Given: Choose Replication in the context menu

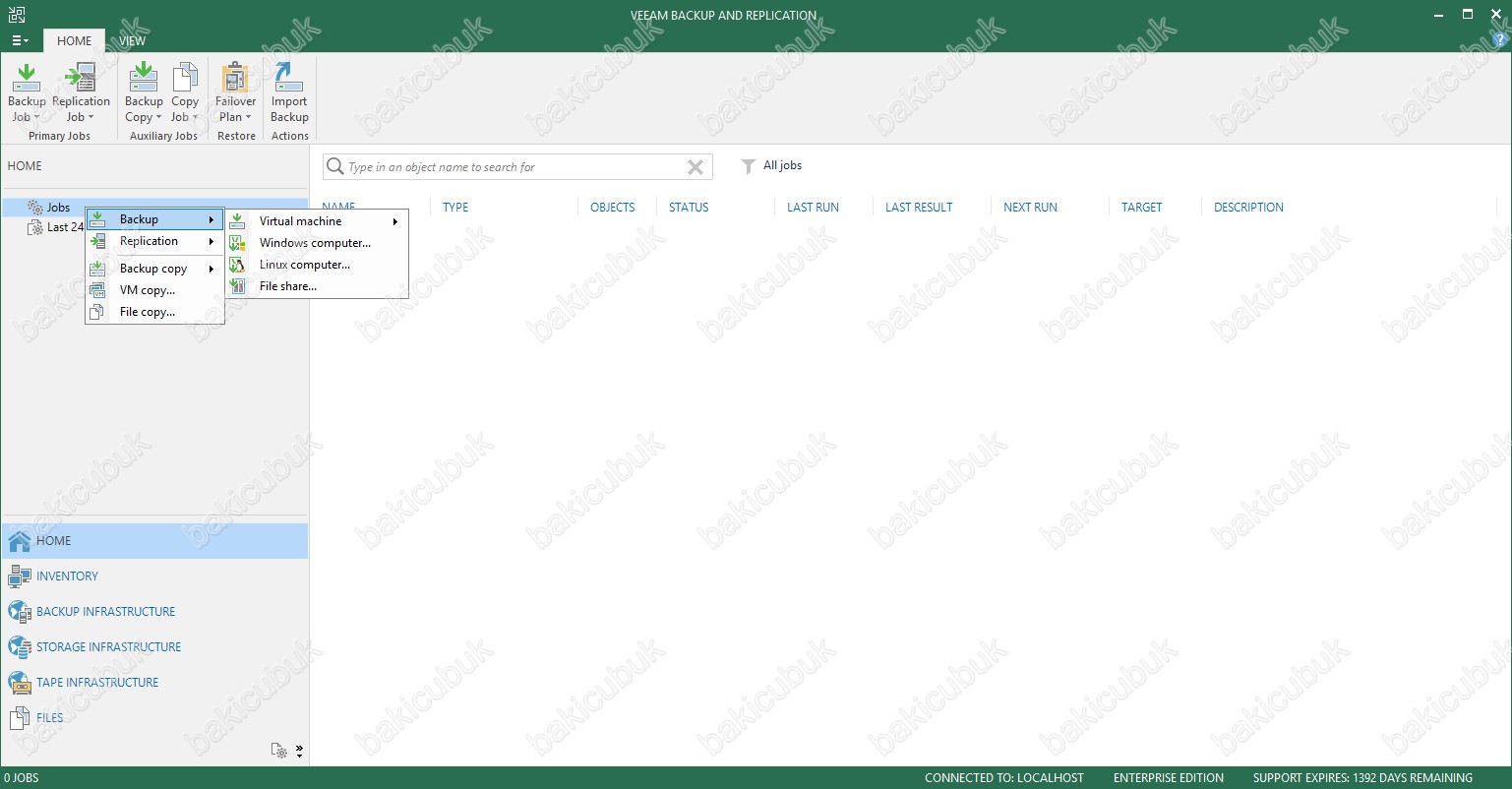Looking at the screenshot, I should point(155,241).
